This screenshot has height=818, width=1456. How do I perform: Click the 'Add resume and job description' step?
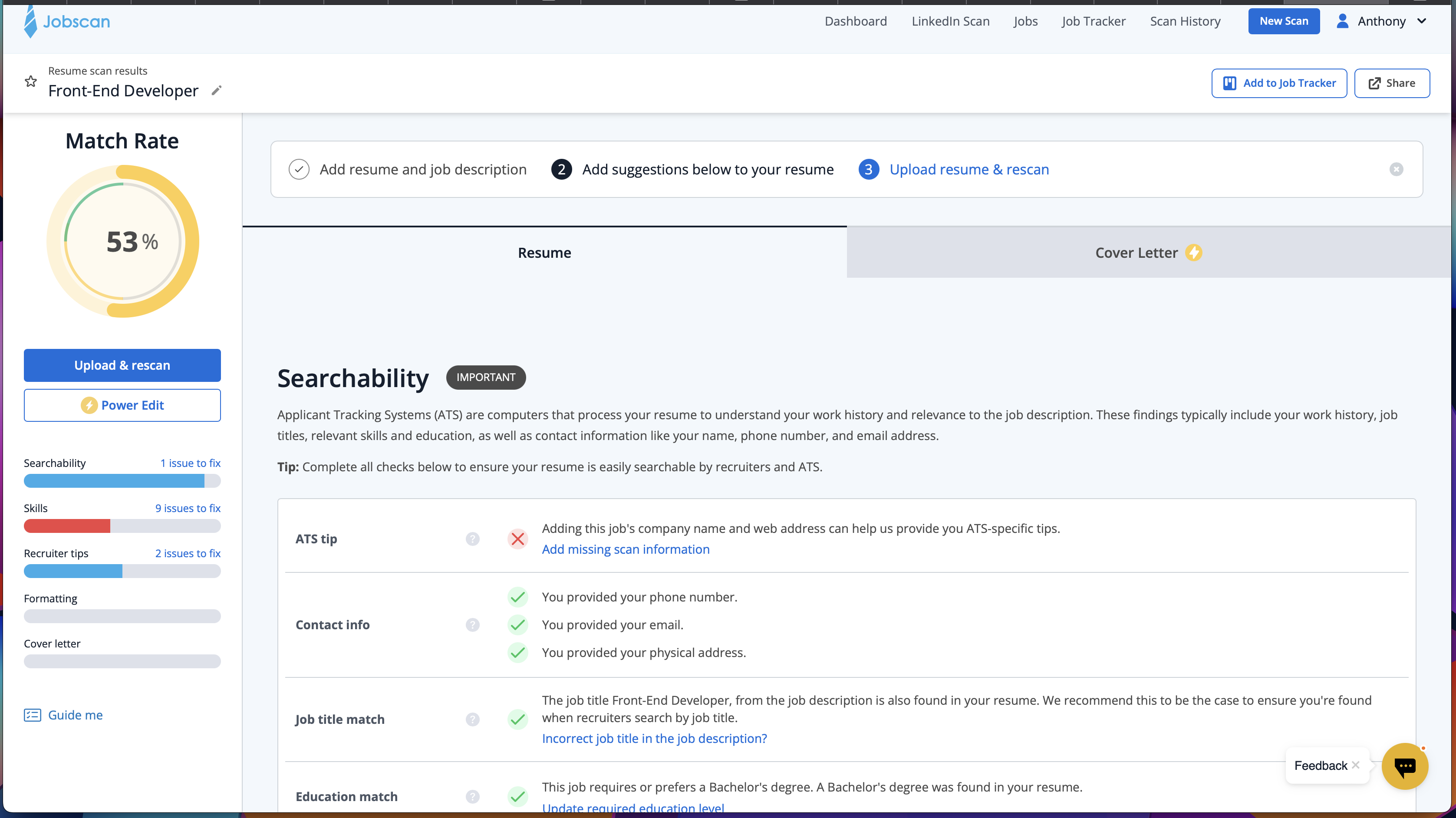point(423,170)
